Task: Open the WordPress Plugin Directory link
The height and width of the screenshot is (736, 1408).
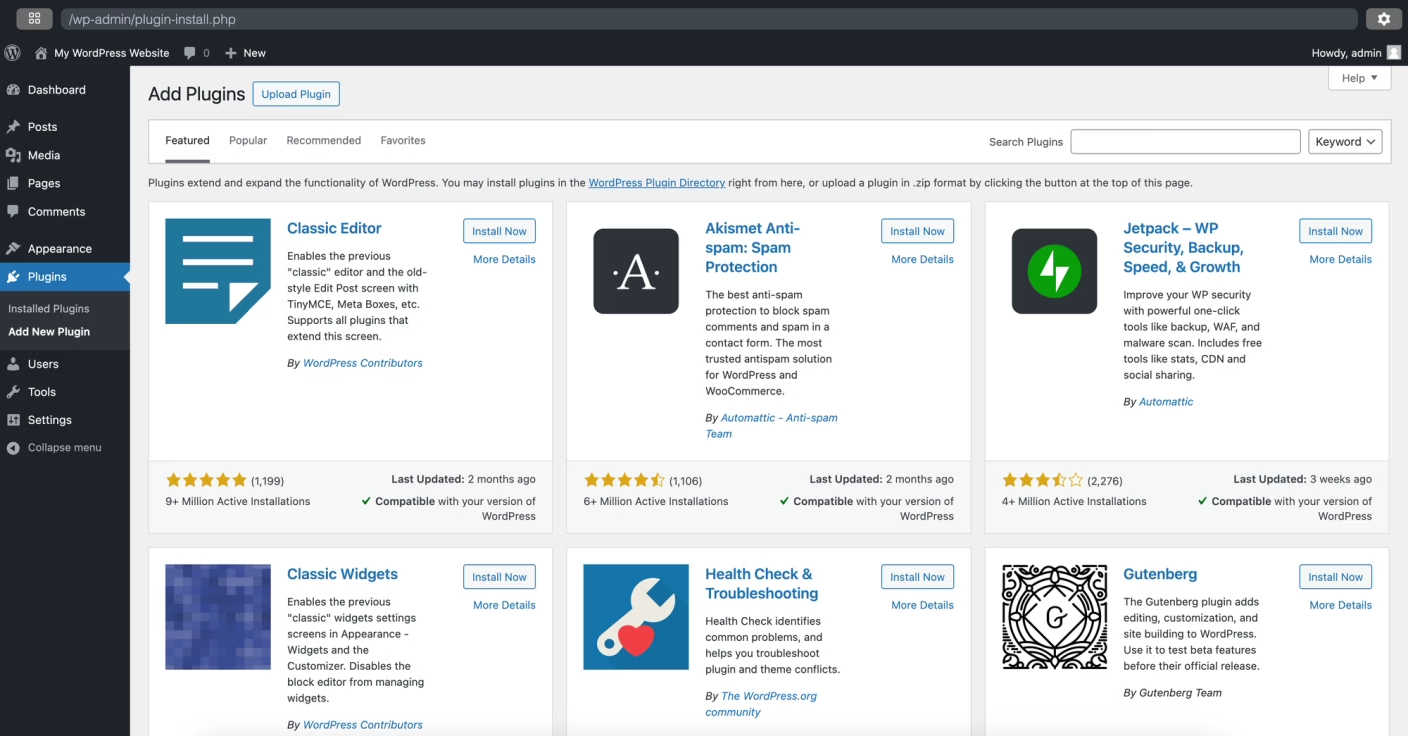Action: tap(656, 183)
